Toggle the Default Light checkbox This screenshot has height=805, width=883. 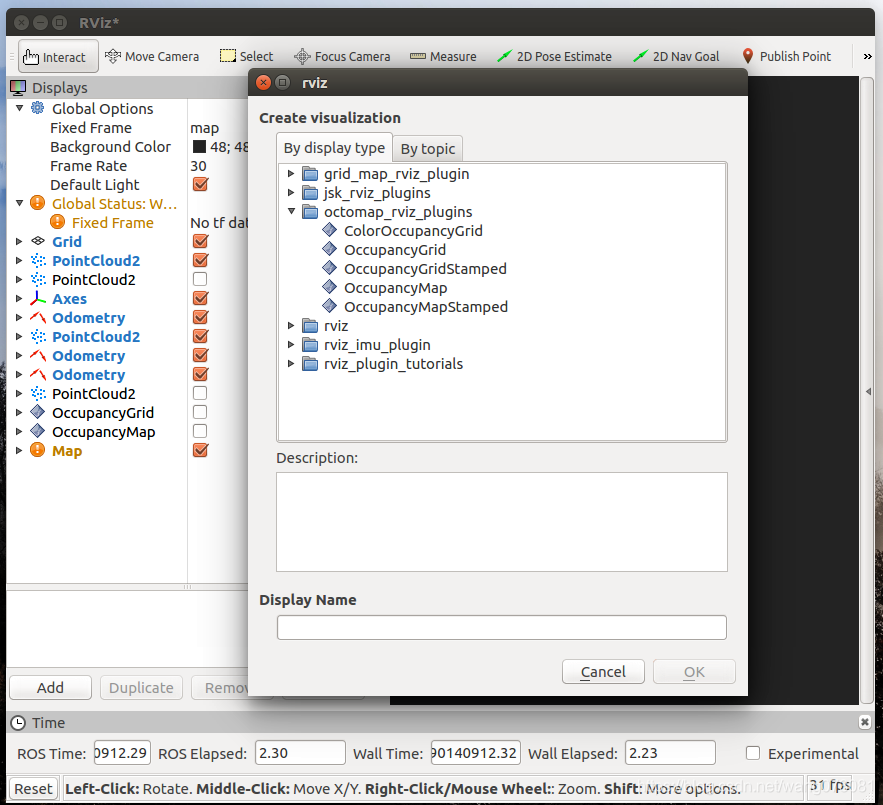[200, 184]
